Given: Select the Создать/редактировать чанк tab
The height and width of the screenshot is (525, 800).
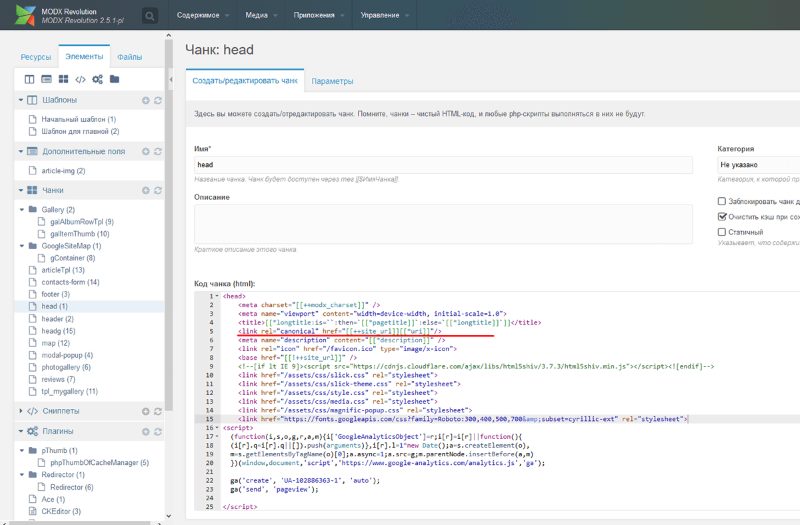Looking at the screenshot, I should [x=245, y=81].
